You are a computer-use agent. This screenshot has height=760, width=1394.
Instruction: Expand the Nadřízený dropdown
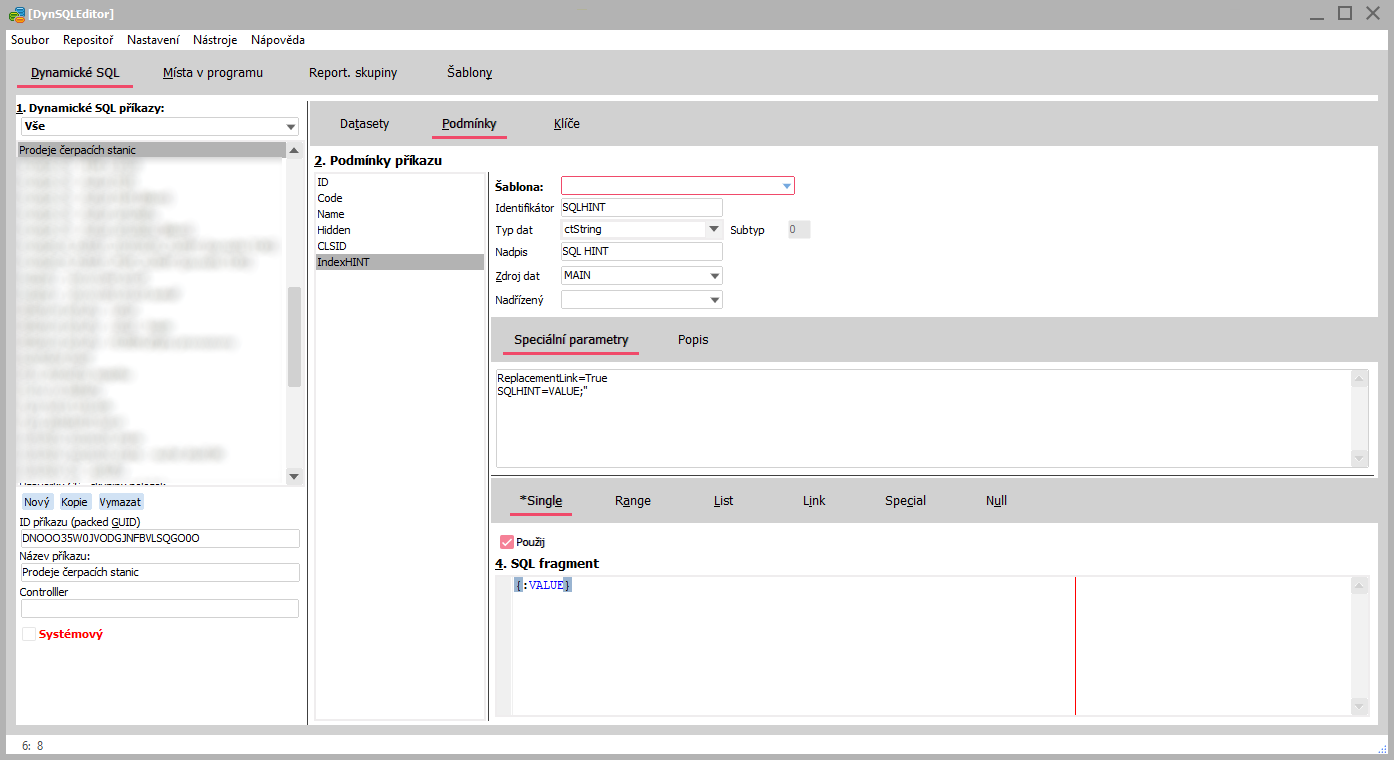tap(714, 300)
